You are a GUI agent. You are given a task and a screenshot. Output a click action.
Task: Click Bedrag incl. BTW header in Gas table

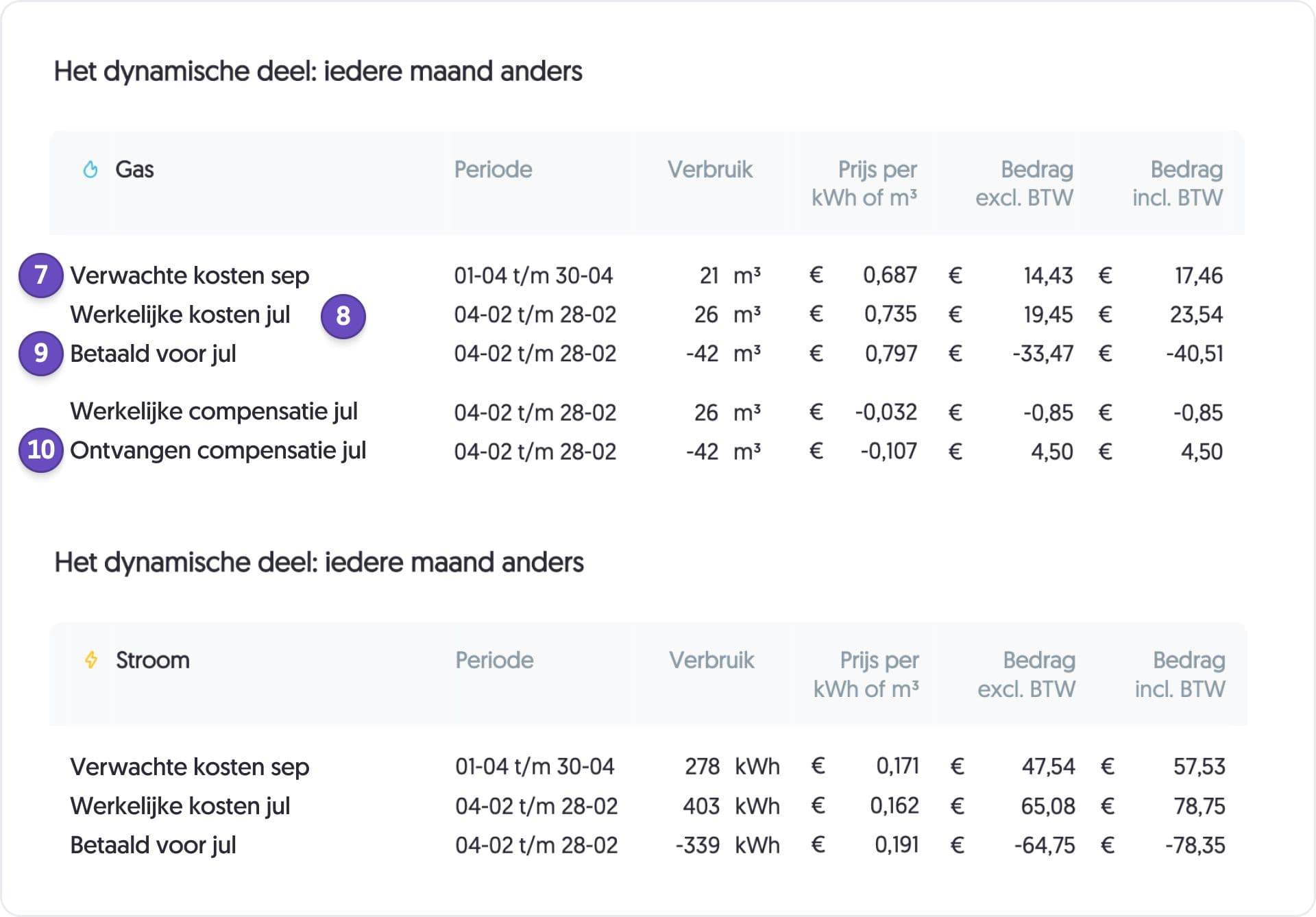[x=1178, y=183]
